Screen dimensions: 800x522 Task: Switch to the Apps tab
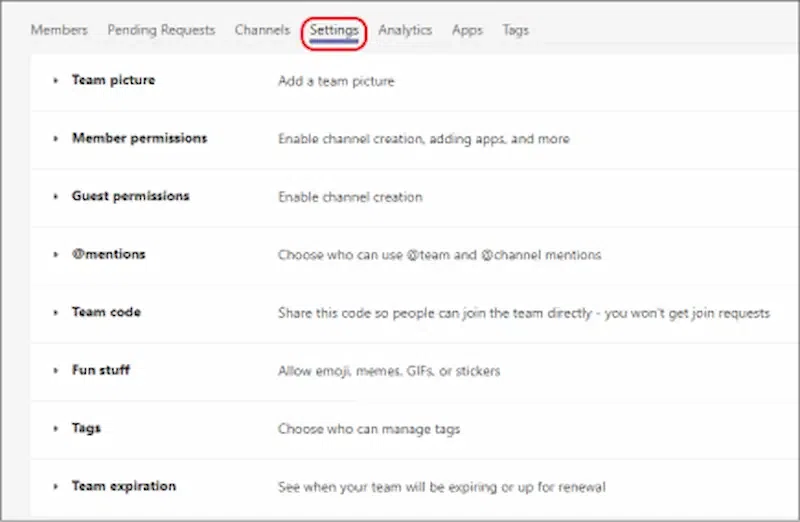(x=467, y=30)
